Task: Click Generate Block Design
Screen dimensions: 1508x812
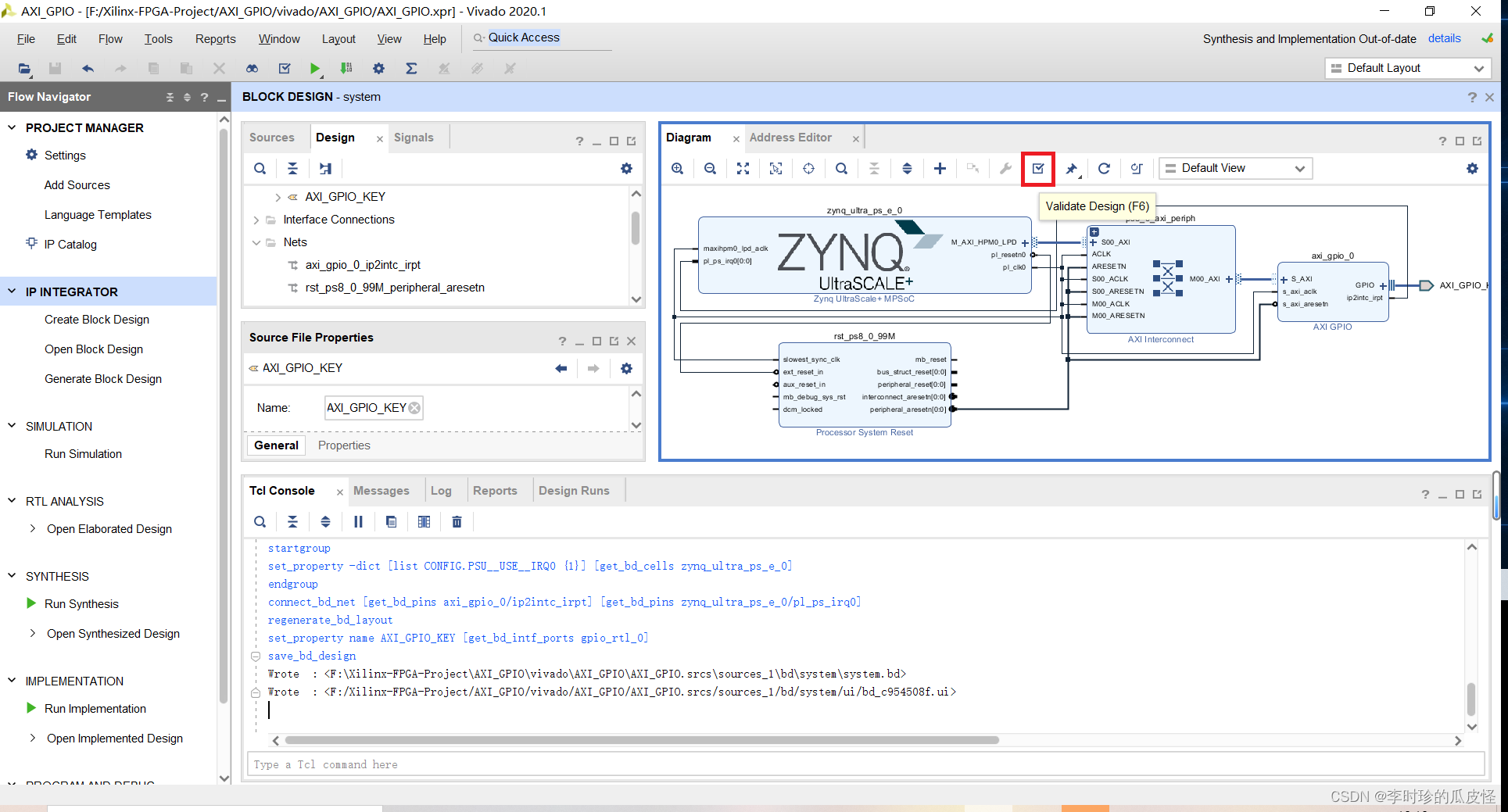Action: (103, 379)
